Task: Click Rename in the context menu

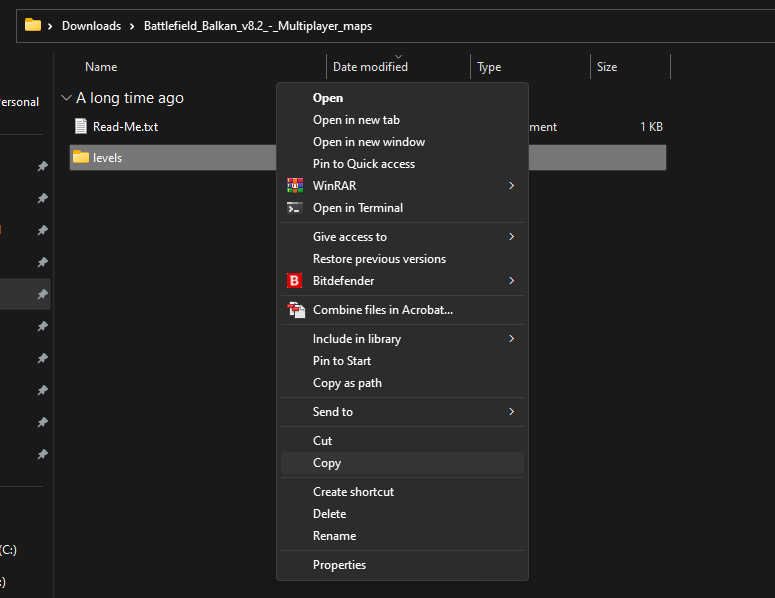Action: (x=334, y=536)
